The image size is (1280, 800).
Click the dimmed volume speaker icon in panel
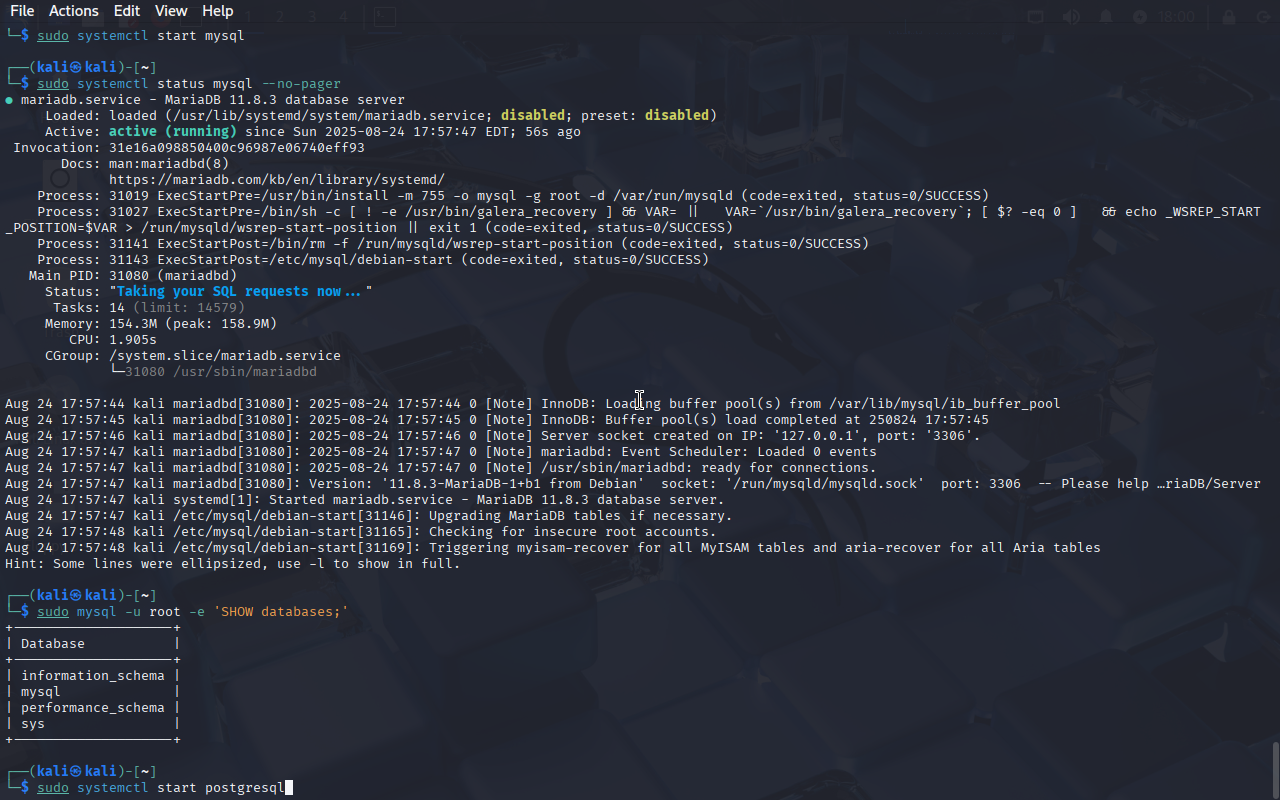click(x=1071, y=17)
